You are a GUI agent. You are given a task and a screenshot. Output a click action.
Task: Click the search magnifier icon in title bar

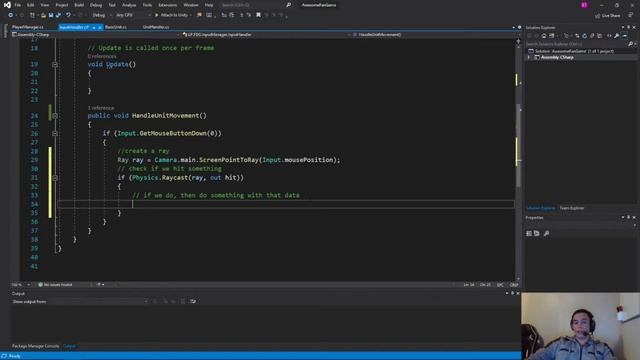pyautogui.click(x=289, y=5)
